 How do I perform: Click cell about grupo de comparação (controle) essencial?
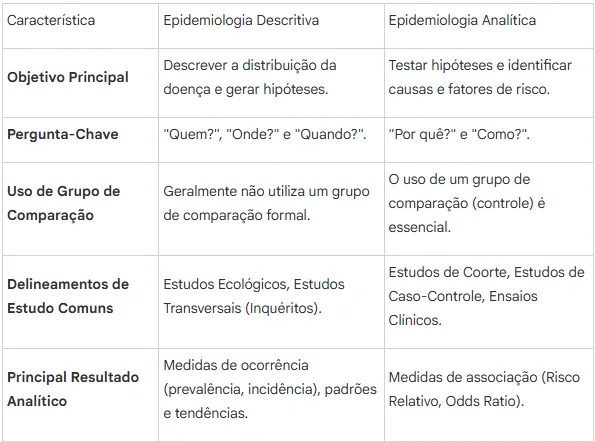pyautogui.click(x=488, y=209)
